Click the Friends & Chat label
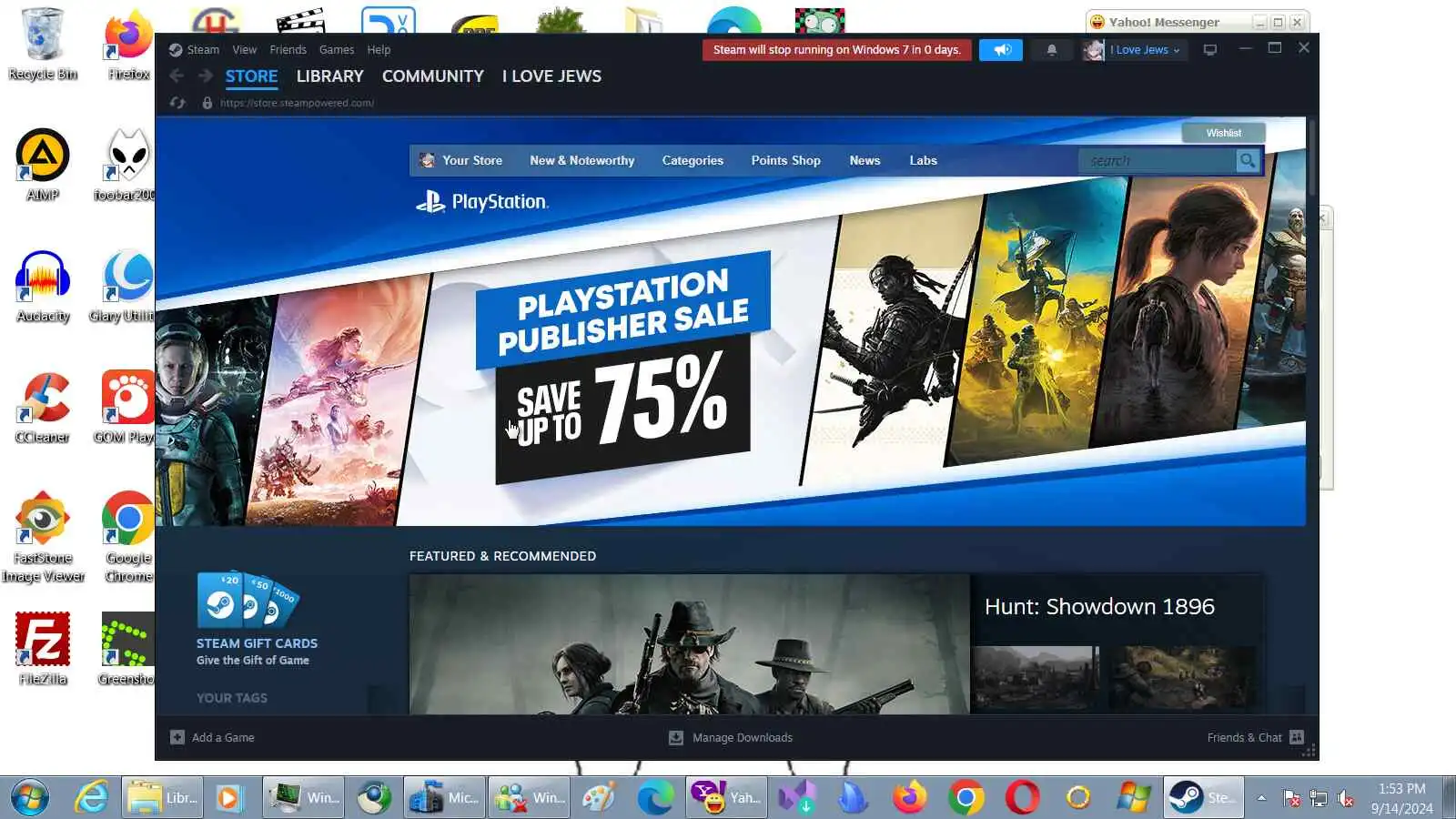 click(x=1244, y=737)
